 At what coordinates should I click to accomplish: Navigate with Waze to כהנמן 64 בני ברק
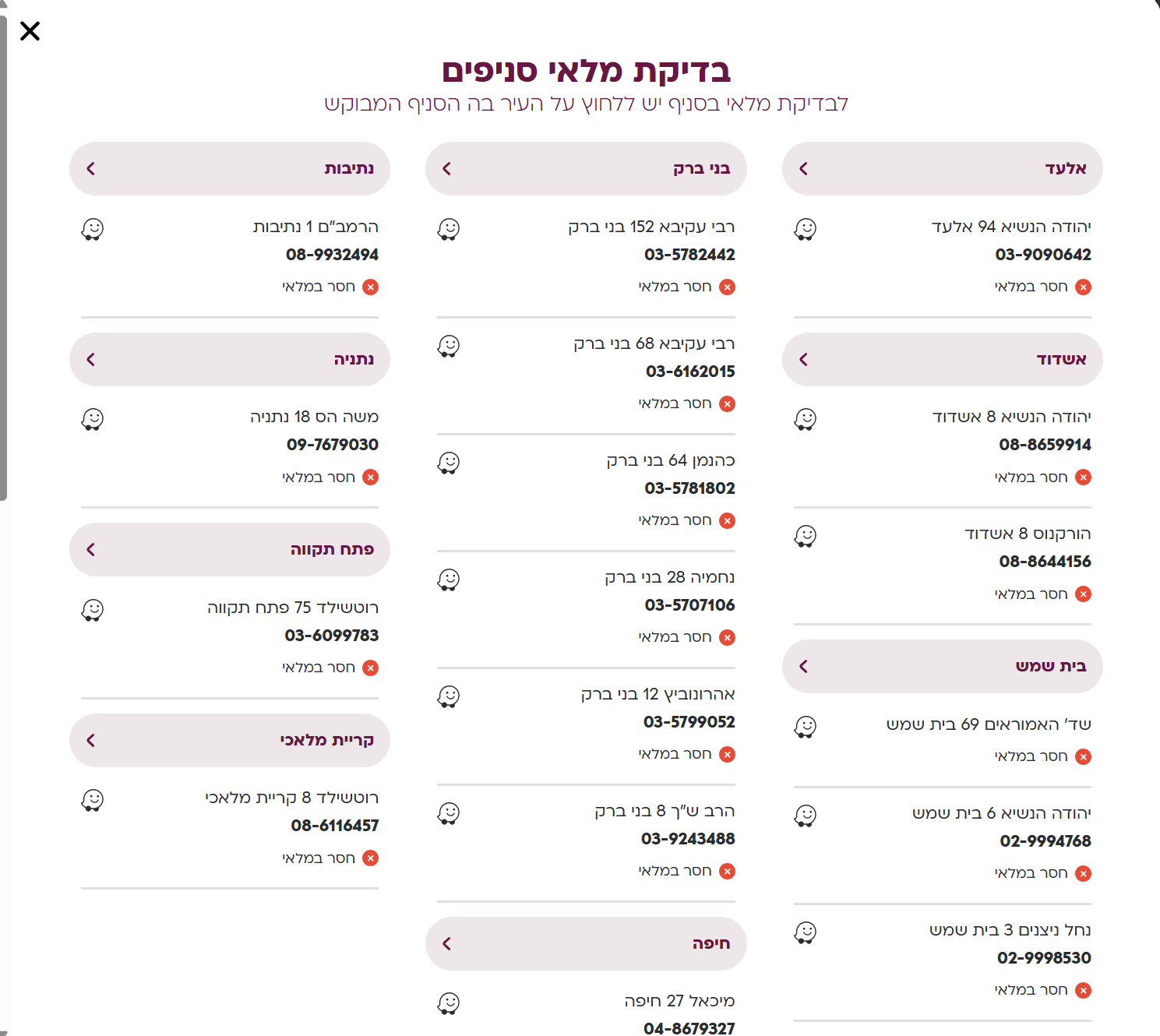click(x=449, y=463)
